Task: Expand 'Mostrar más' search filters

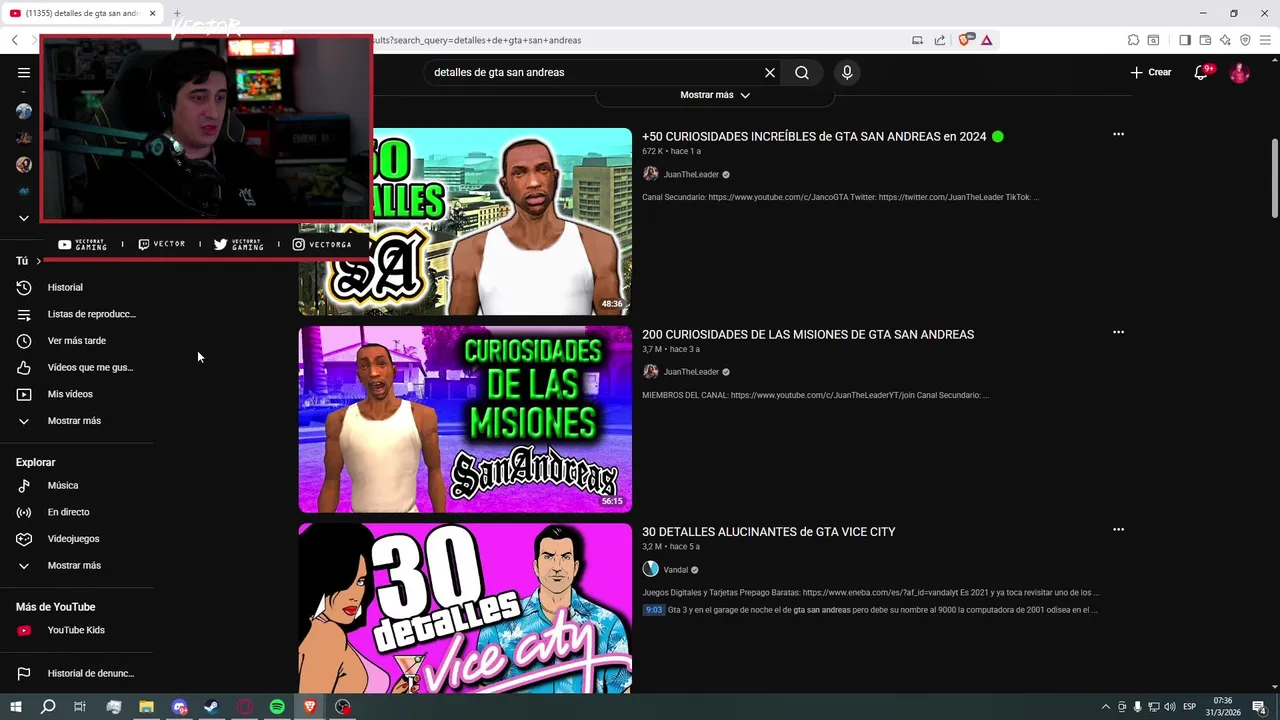Action: pos(715,95)
